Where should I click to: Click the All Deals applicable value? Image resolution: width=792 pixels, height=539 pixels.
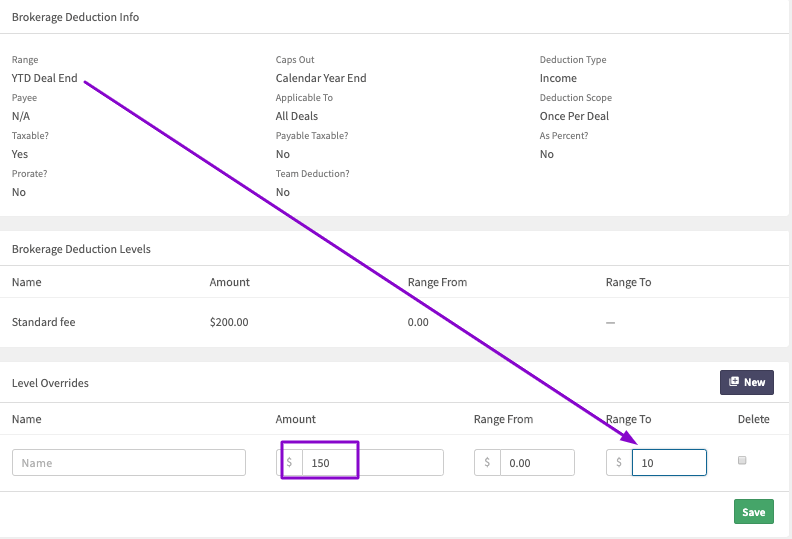297,116
